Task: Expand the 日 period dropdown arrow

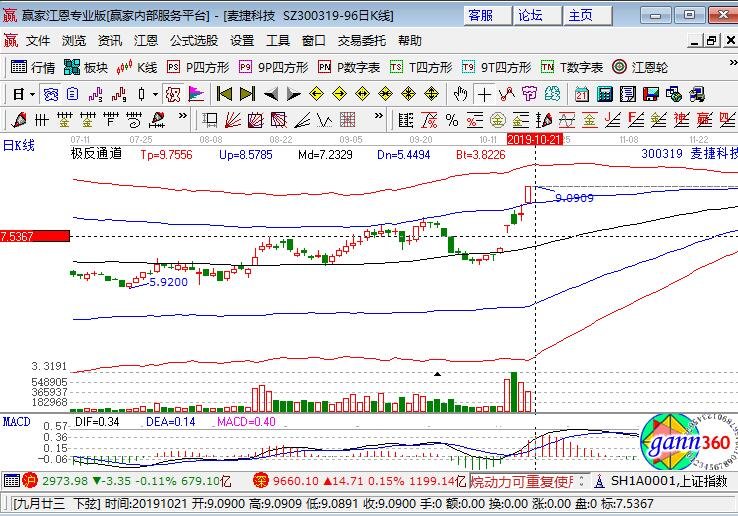Action: (32, 95)
